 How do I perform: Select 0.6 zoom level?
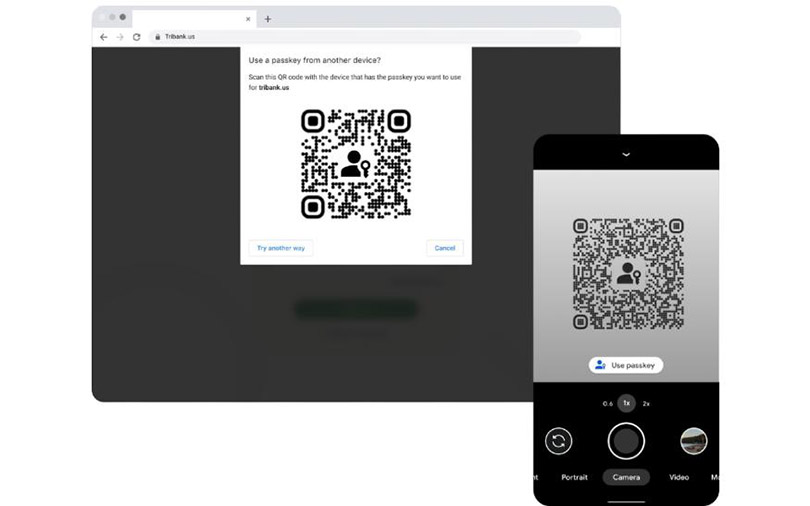pos(607,404)
